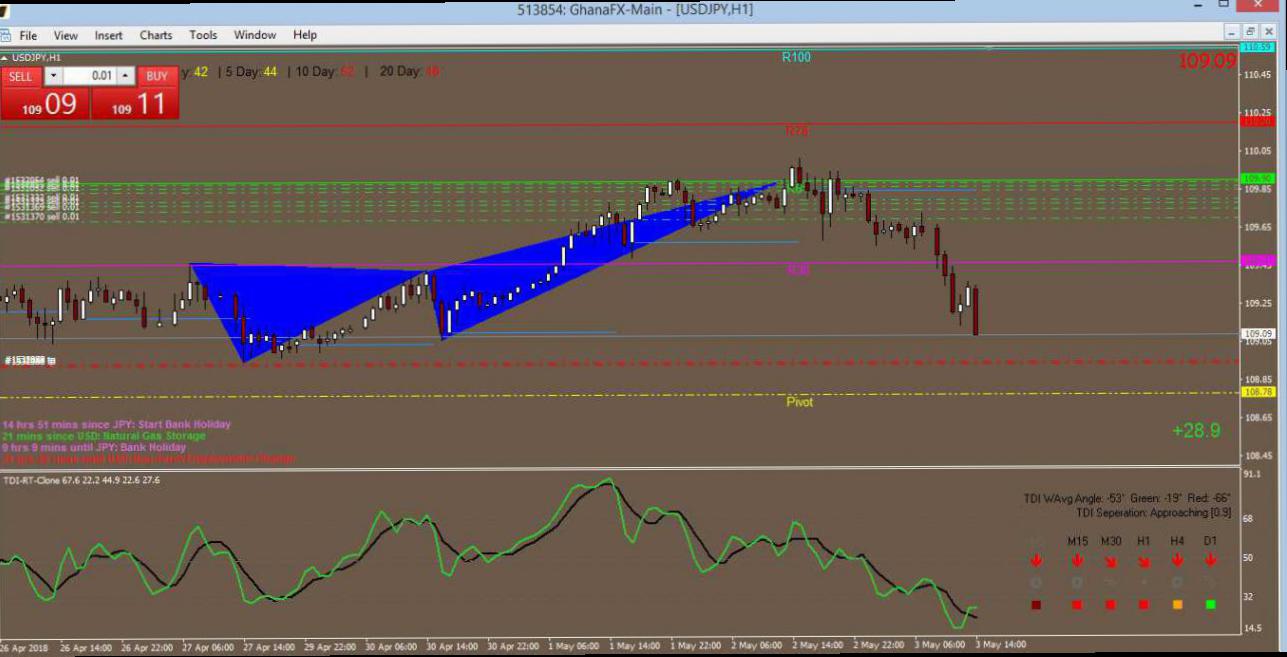Click the 0.01 lot volume field
The image size is (1287, 657).
point(90,76)
